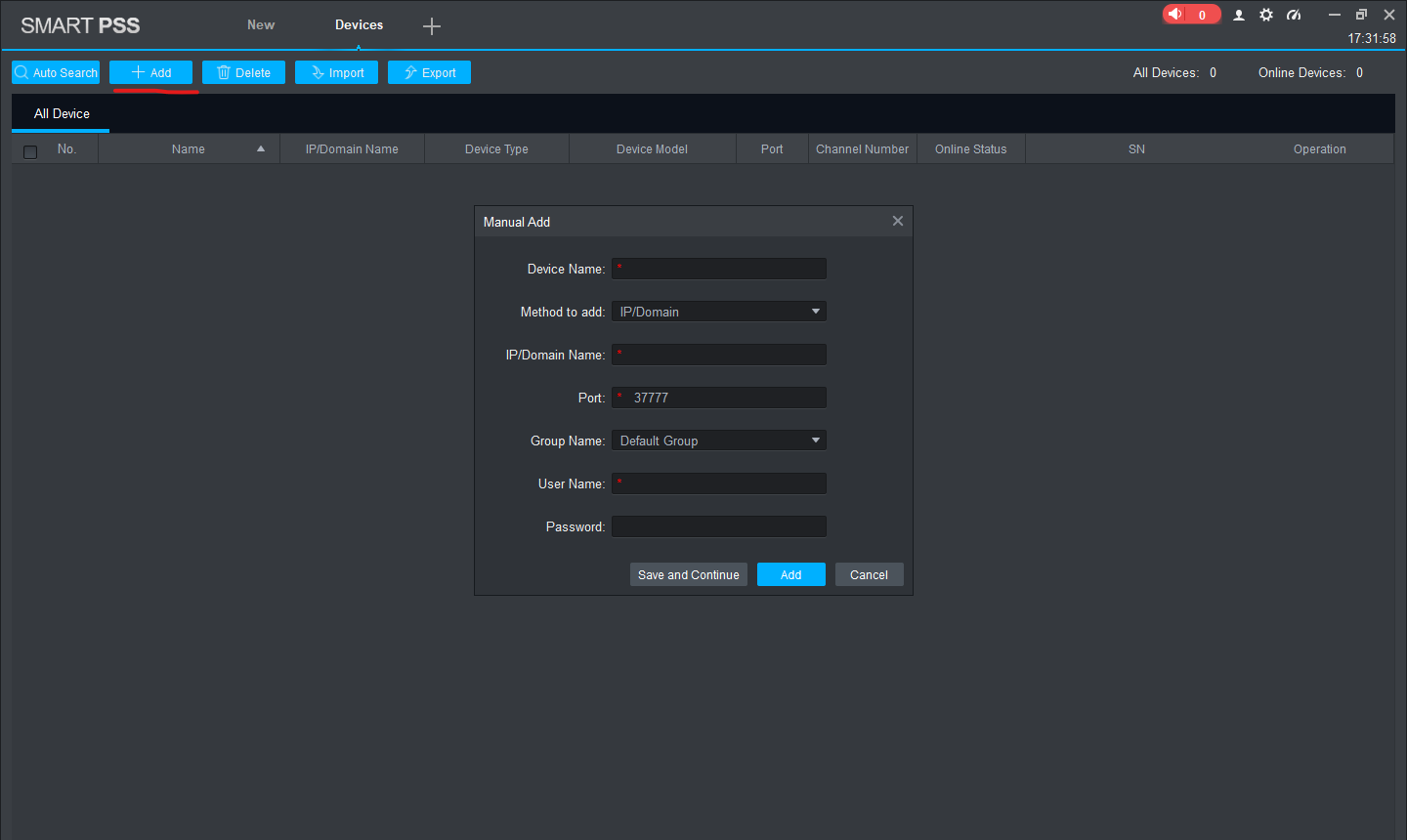Click the Operation column header

pos(1320,149)
